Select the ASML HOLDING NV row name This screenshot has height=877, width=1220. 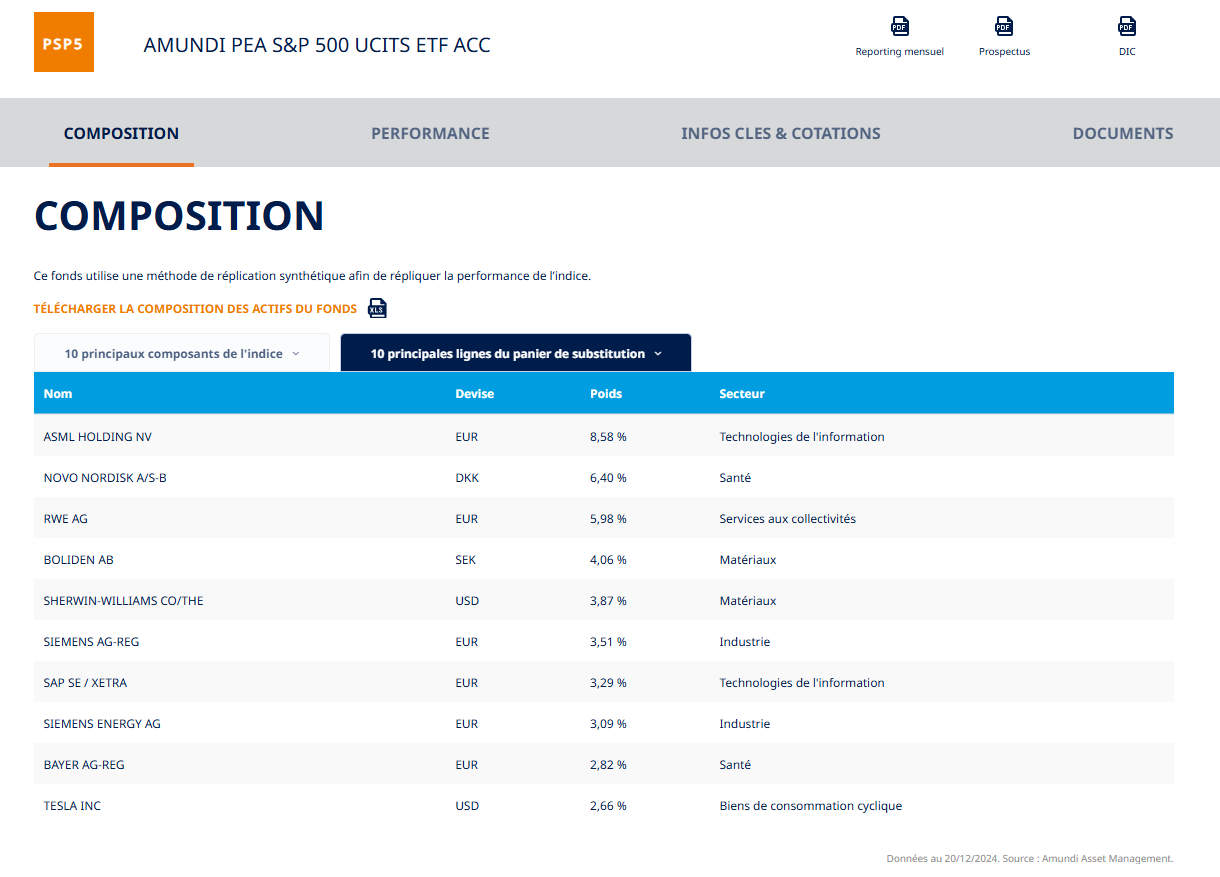click(x=98, y=437)
